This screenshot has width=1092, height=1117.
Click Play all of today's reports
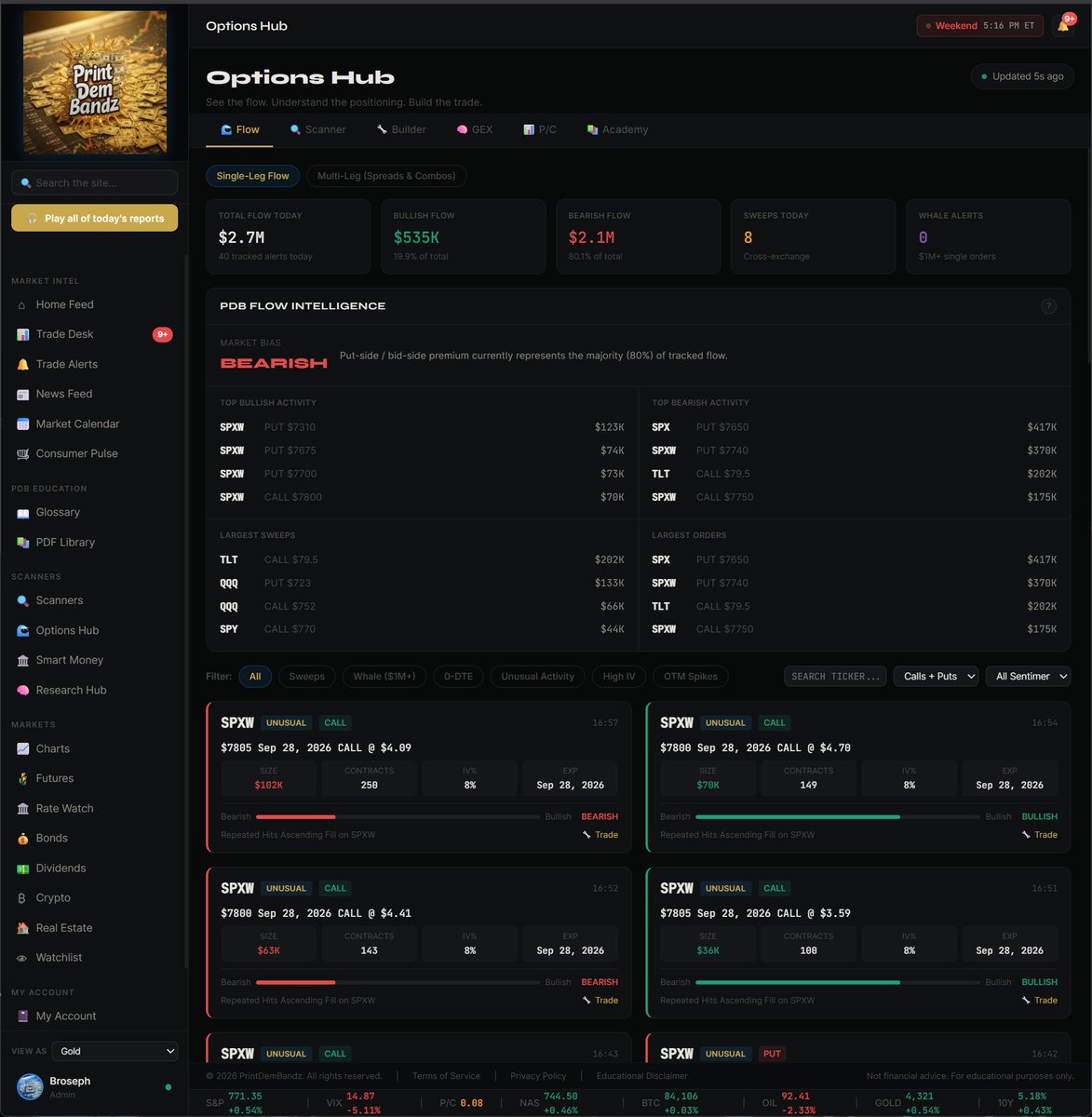point(94,218)
